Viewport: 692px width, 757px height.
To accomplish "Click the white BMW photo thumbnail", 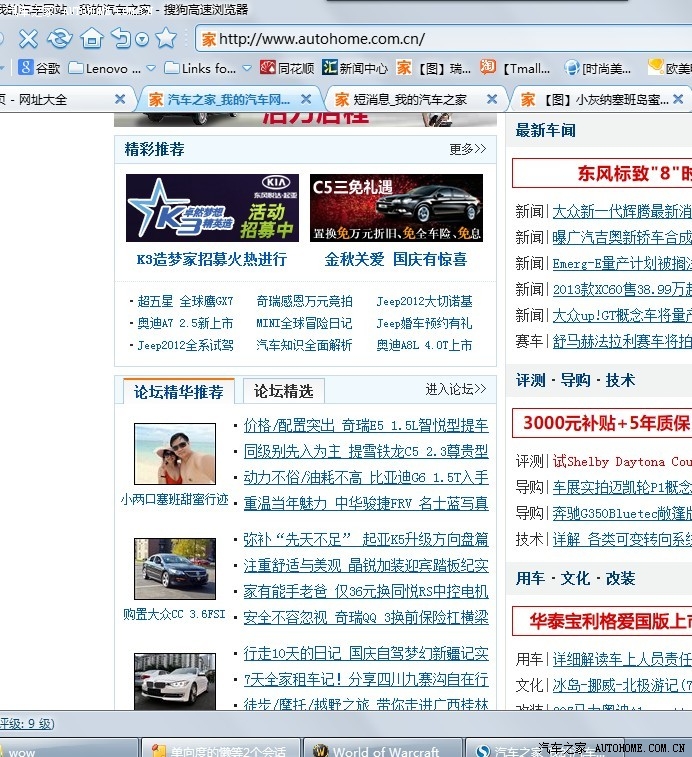I will [175, 681].
